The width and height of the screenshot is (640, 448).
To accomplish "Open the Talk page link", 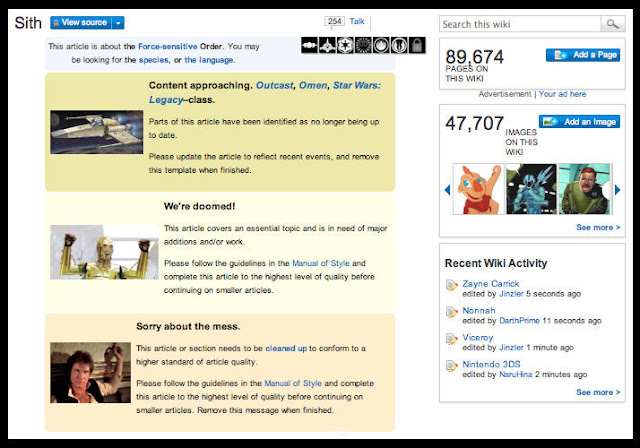I will coord(357,21).
